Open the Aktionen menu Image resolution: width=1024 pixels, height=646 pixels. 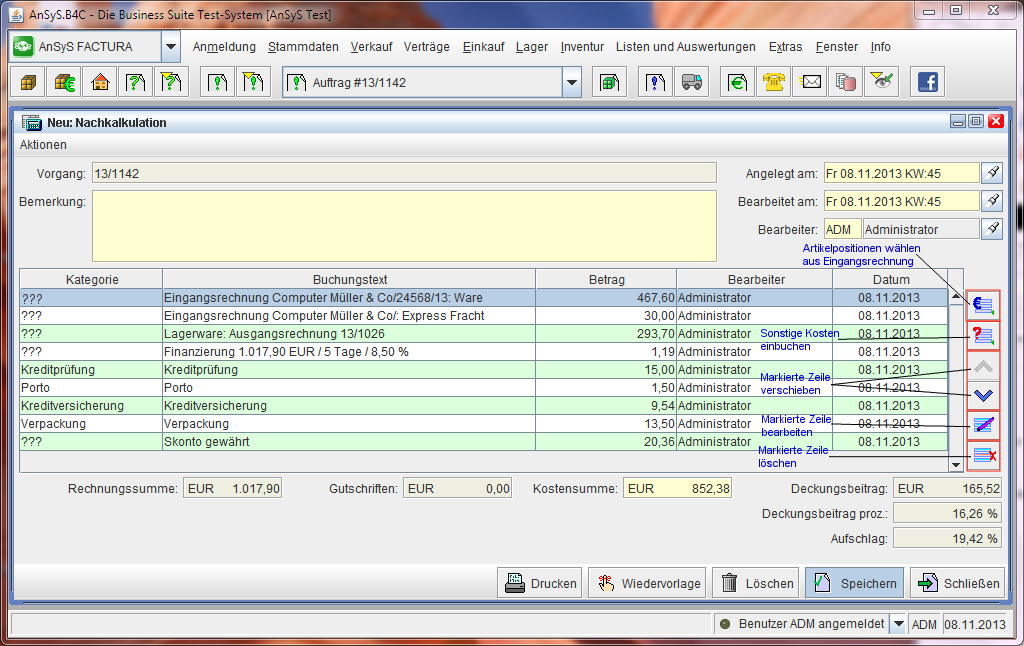tap(43, 145)
